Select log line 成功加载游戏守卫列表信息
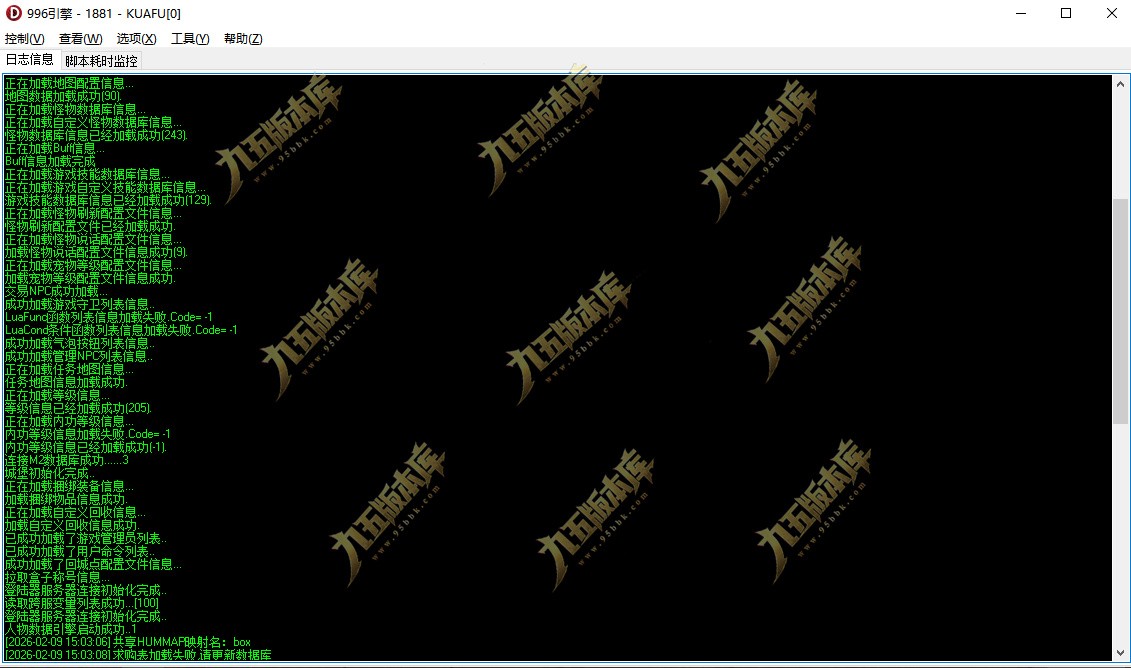This screenshot has height=668, width=1131. [x=79, y=304]
